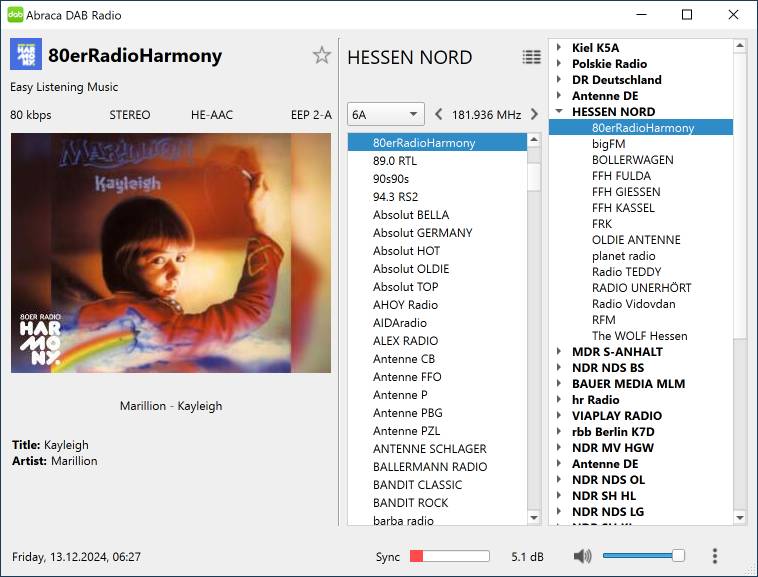
Task: Mark 80erRadioHarmony as favorite with star
Action: pos(321,56)
